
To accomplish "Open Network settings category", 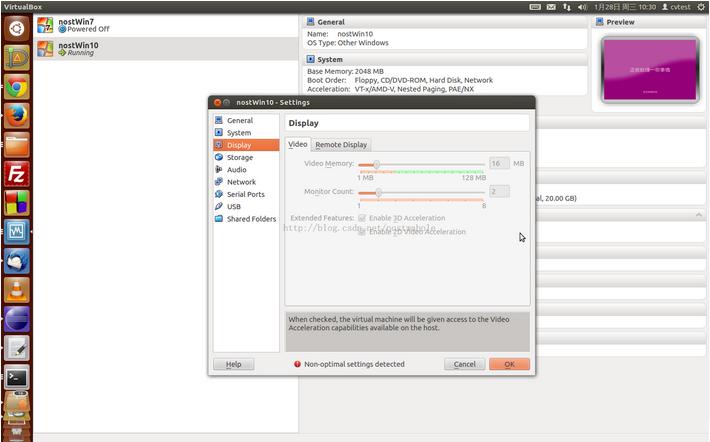I will click(246, 182).
